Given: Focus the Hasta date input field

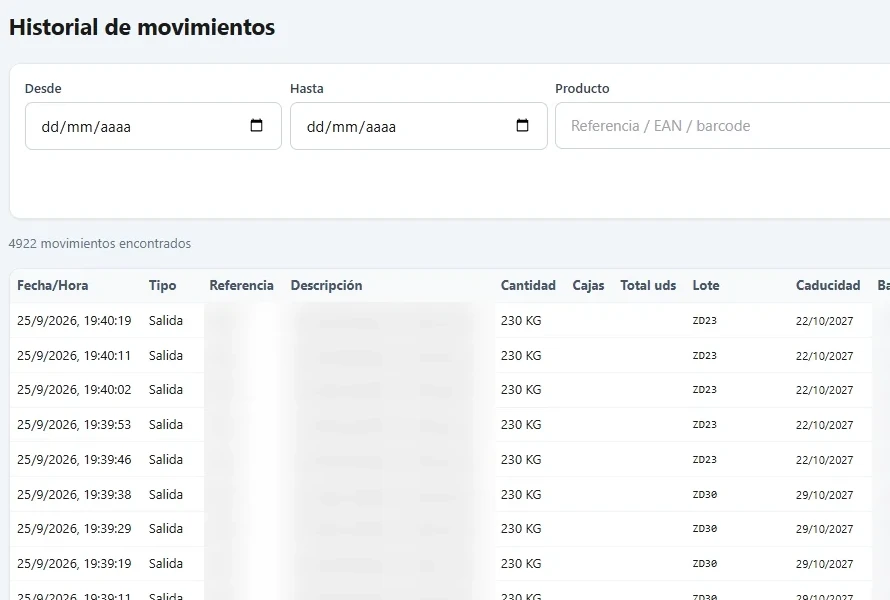Looking at the screenshot, I should (419, 126).
